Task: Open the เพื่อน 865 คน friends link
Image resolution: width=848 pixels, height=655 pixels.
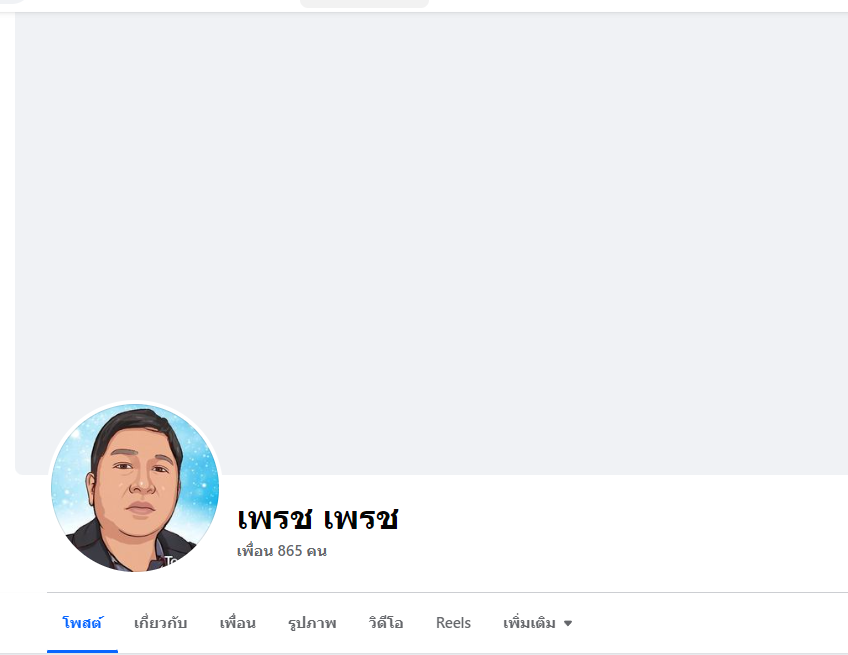Action: click(282, 551)
